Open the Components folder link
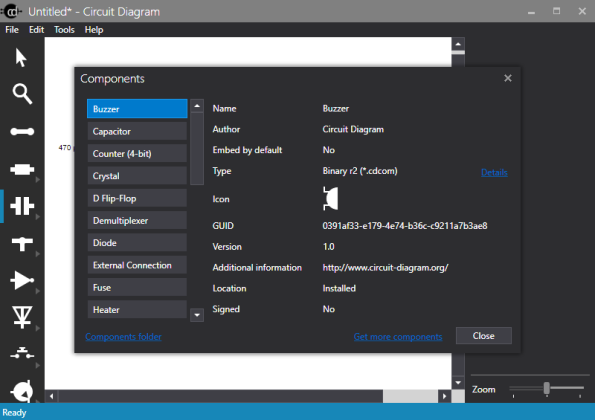This screenshot has height=420, width=595. tap(123, 337)
